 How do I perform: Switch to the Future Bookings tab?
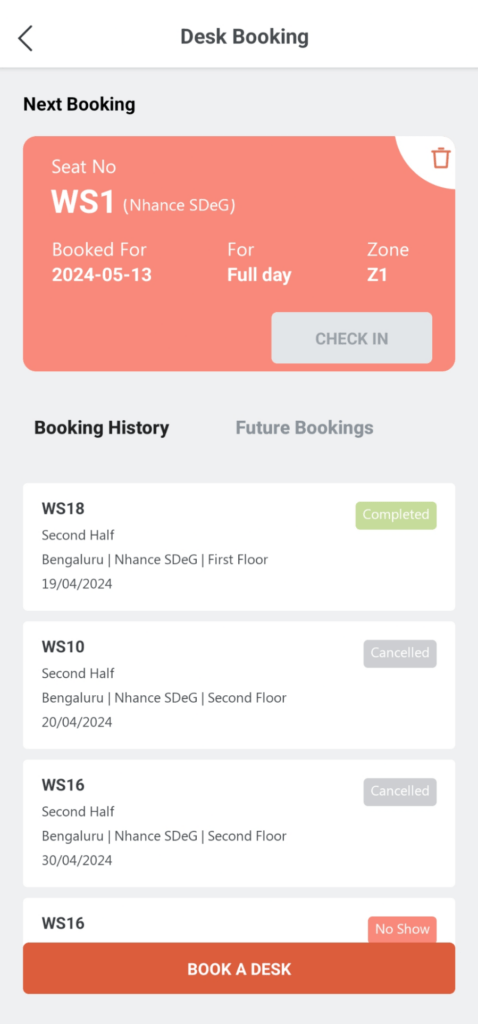click(304, 428)
